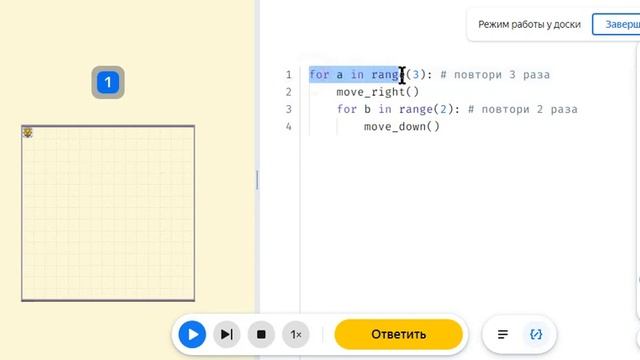Click the robot character on the grid

[27, 133]
